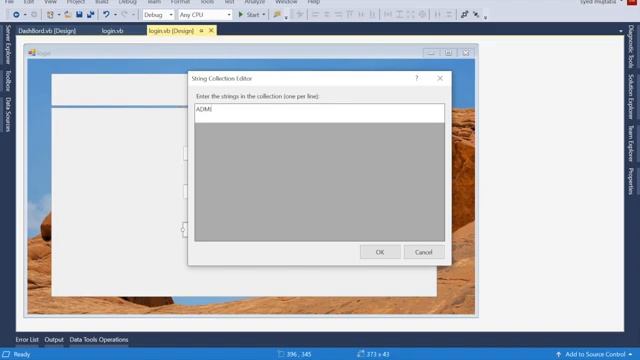Pin the login.vb [Design] tab
Screen dimensions: 640x360
[201, 31]
